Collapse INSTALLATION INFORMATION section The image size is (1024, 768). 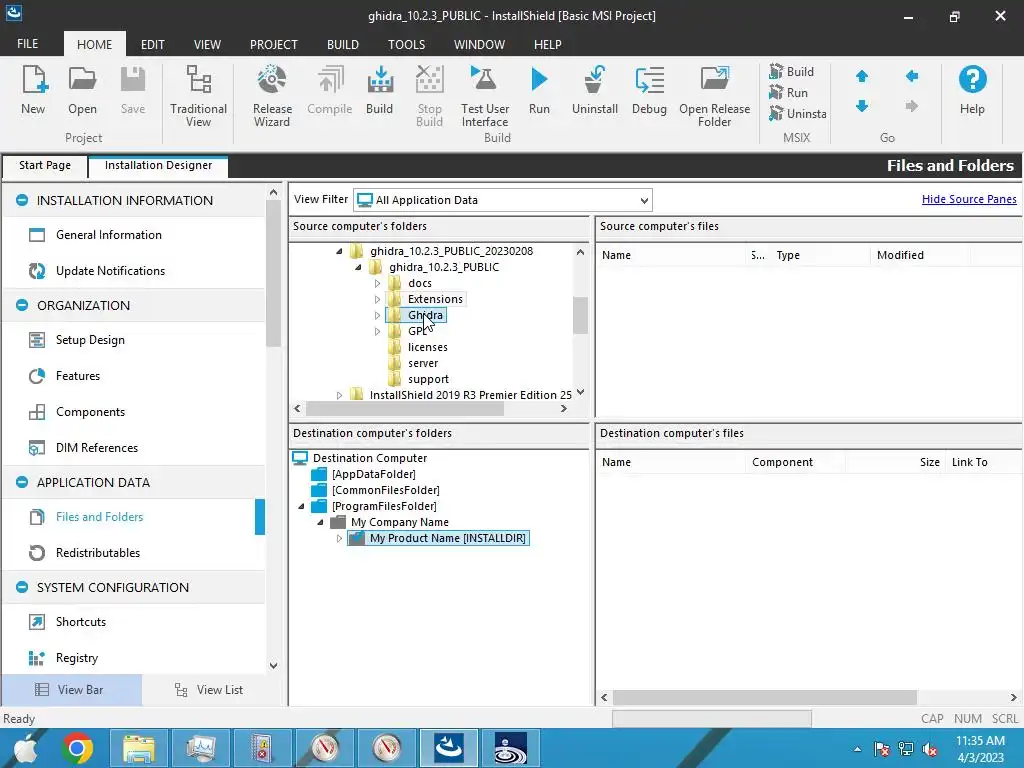pyautogui.click(x=22, y=200)
